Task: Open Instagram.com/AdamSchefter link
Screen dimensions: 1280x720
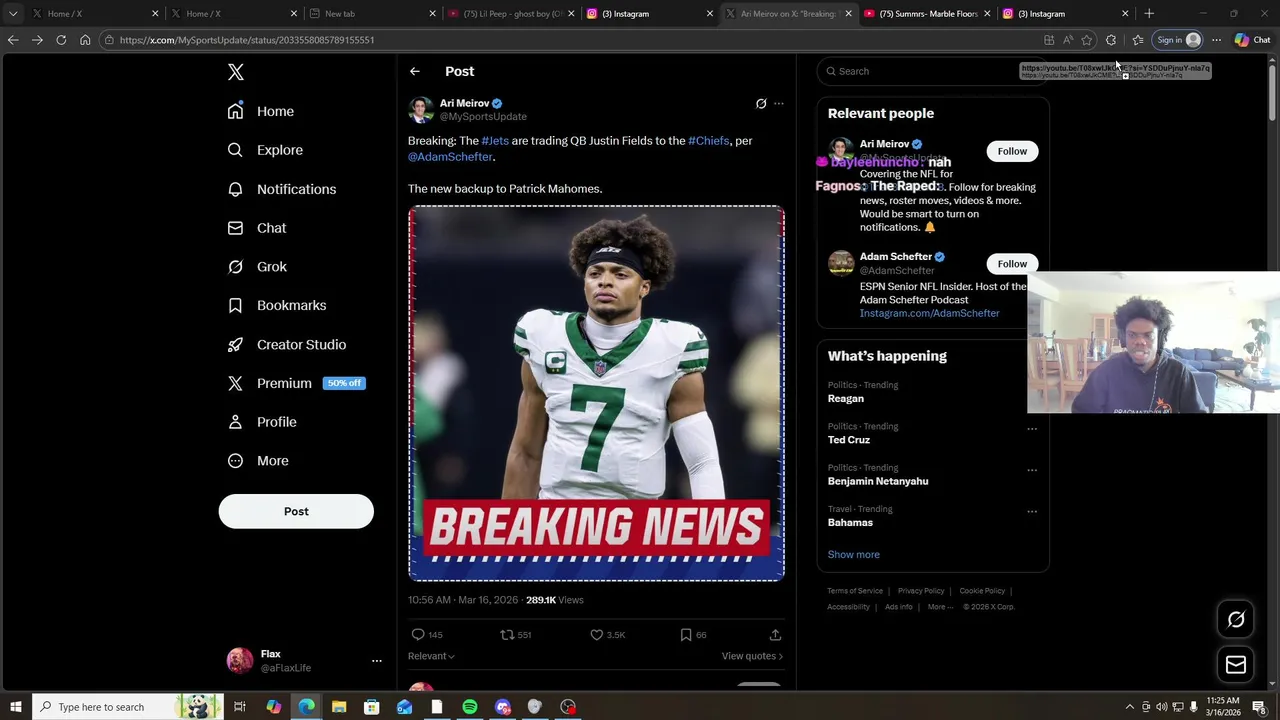Action: [929, 313]
